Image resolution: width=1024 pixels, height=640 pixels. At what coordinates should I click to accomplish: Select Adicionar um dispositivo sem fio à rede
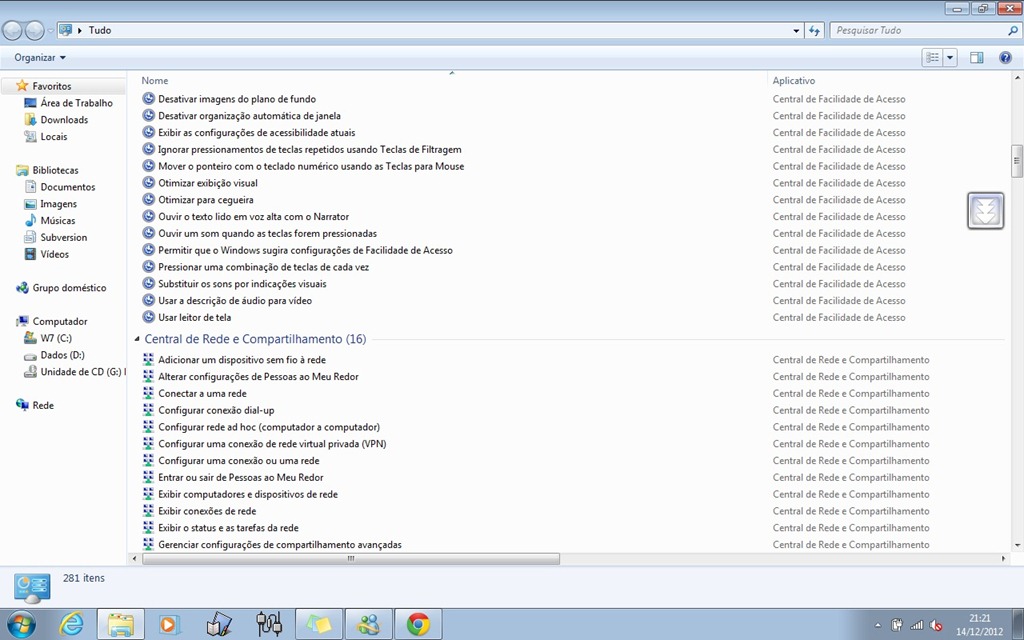[242, 360]
